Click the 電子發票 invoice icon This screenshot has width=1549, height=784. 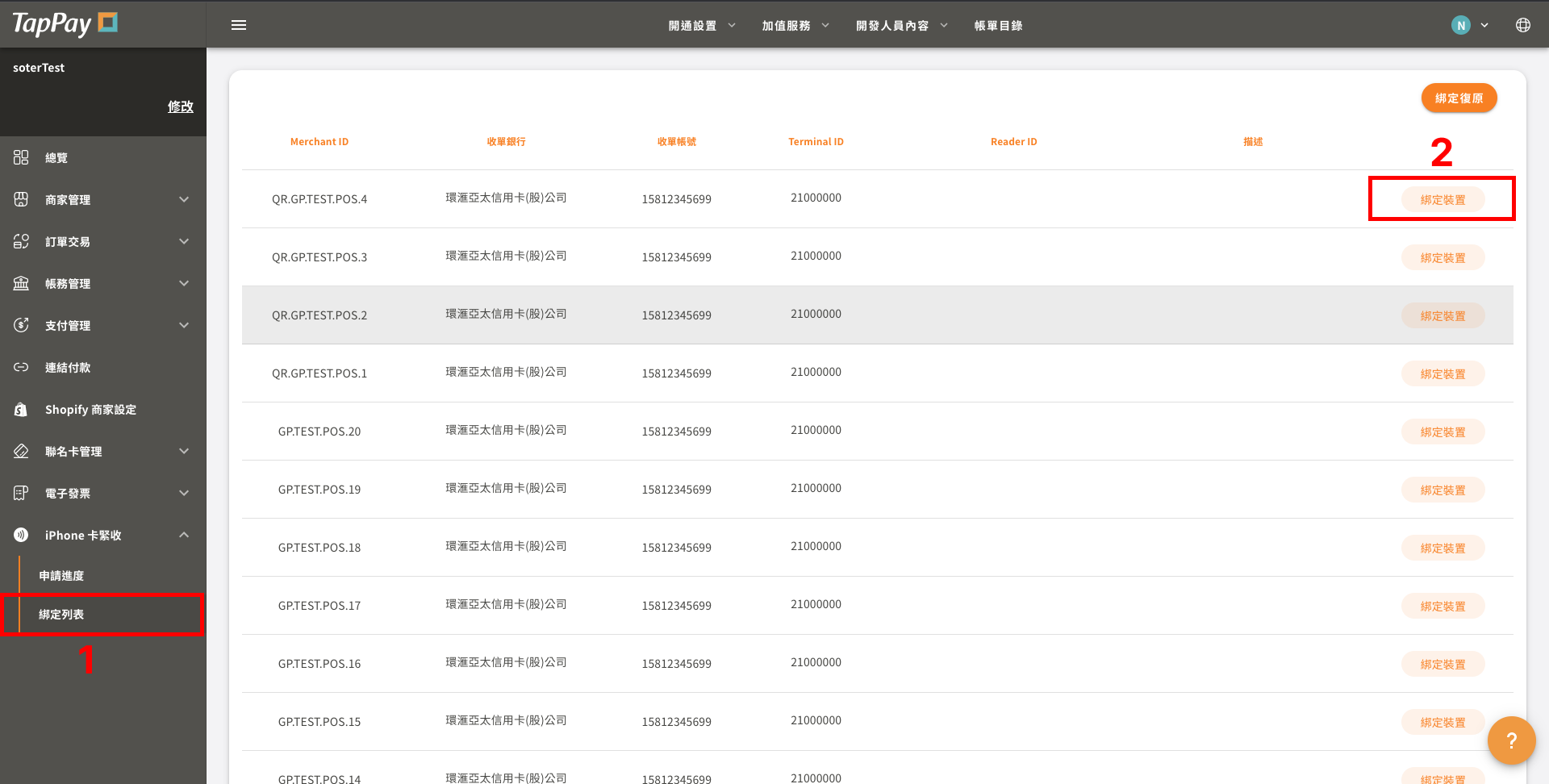(21, 493)
